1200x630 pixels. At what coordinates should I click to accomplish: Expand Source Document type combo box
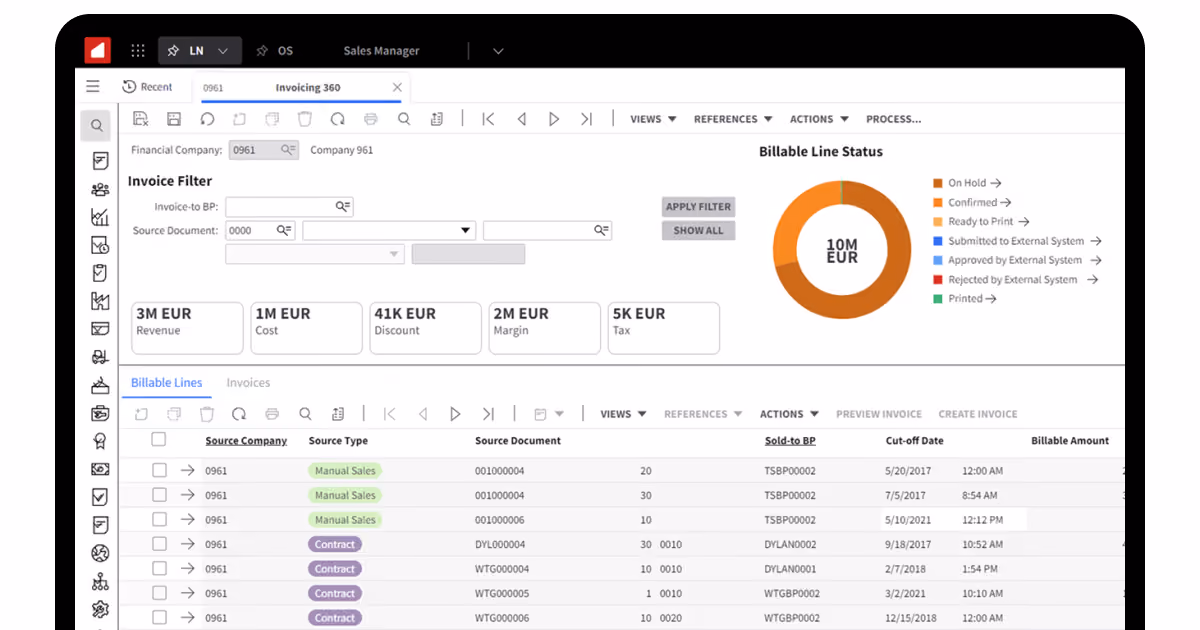(465, 231)
